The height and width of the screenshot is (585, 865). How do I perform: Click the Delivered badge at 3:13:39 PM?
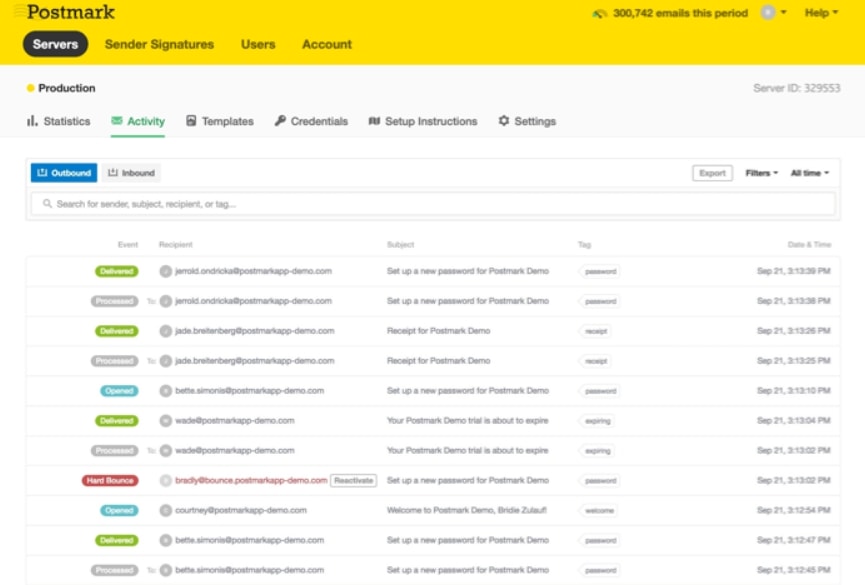(116, 271)
